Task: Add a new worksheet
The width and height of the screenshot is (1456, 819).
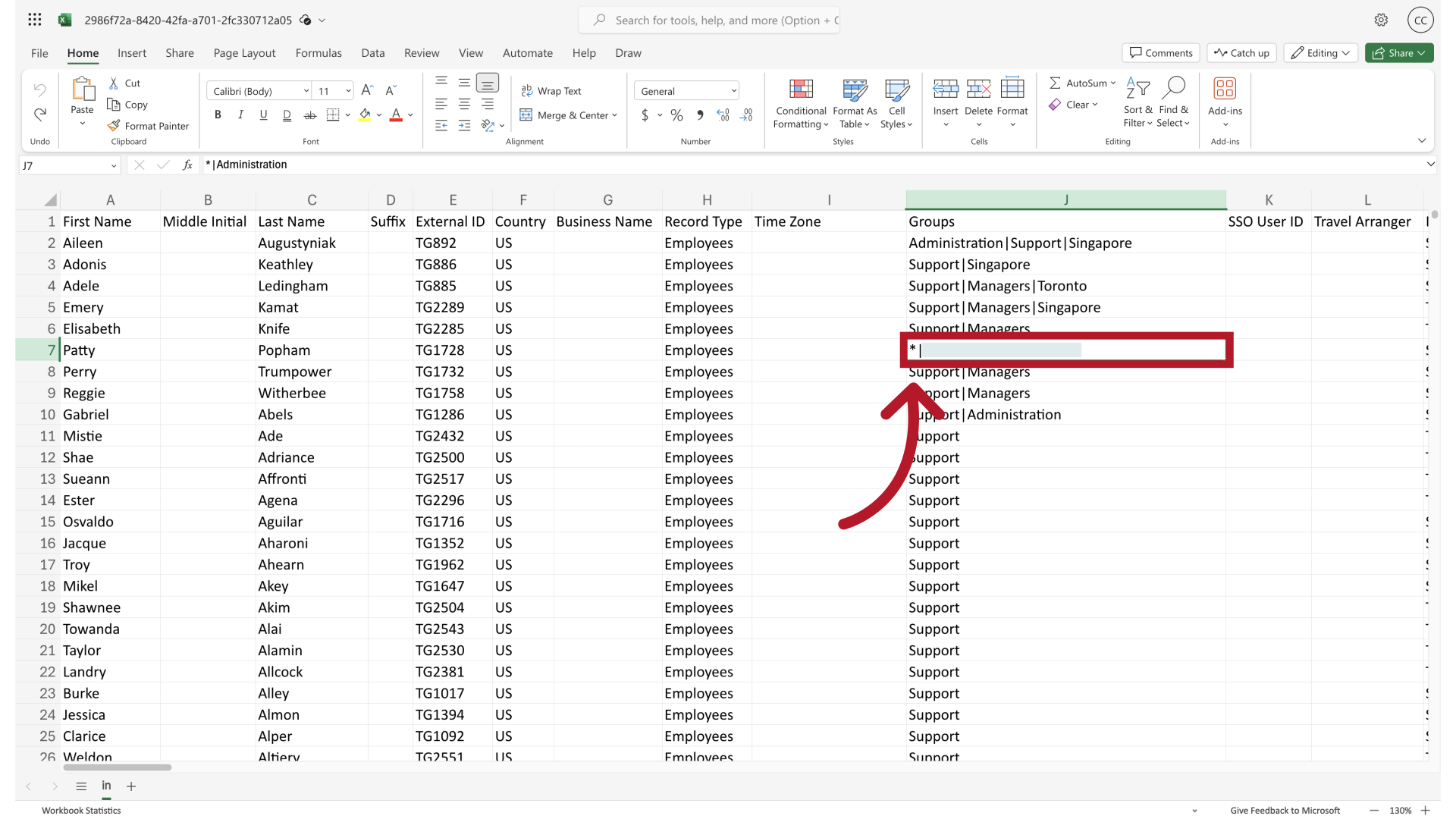Action: 131,786
